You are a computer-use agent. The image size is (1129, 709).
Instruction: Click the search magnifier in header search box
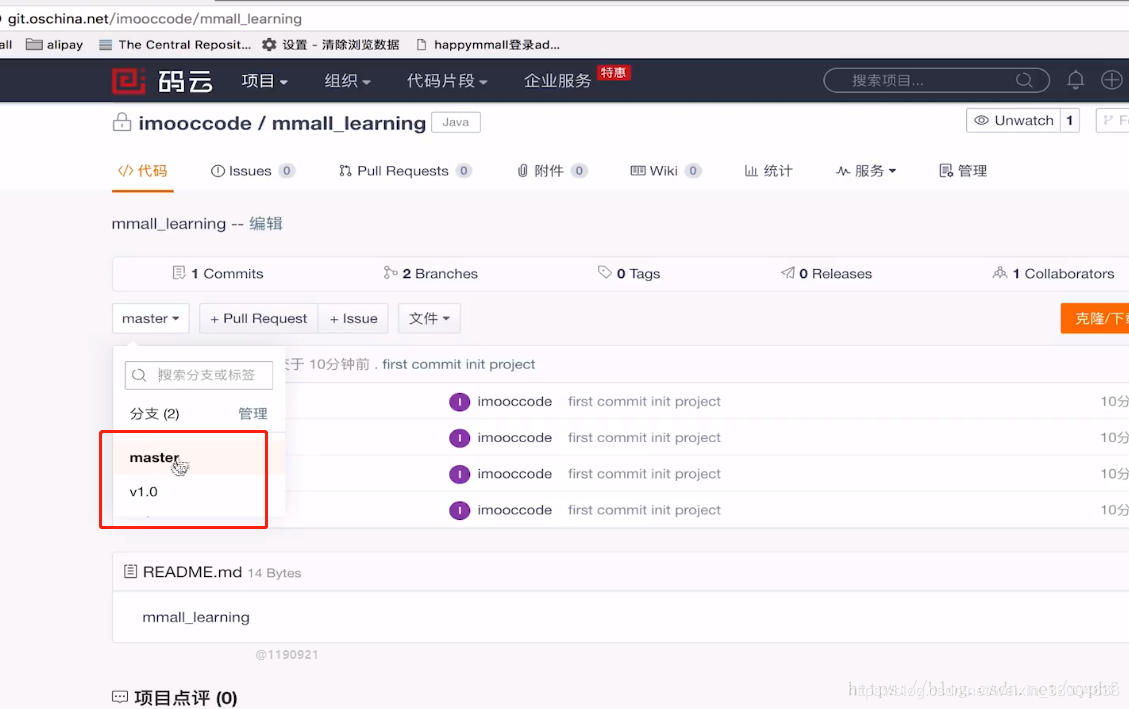(1024, 80)
